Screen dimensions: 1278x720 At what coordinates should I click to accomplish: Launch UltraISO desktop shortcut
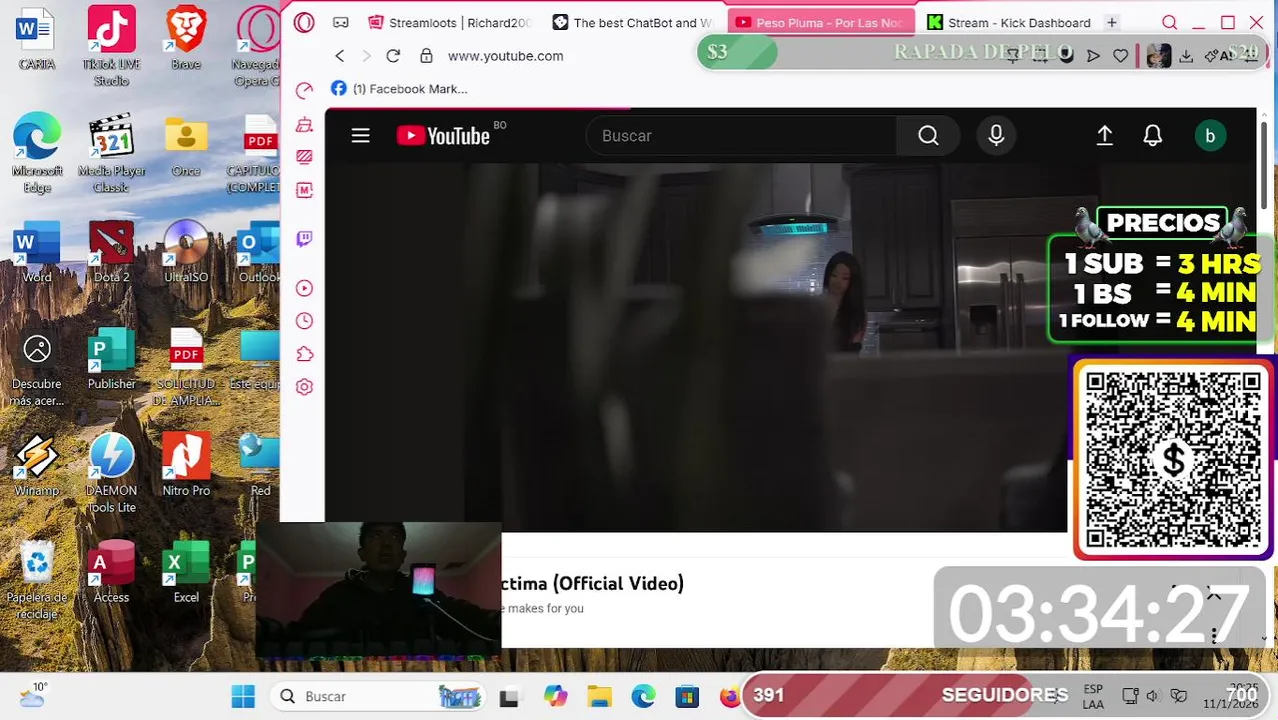186,254
